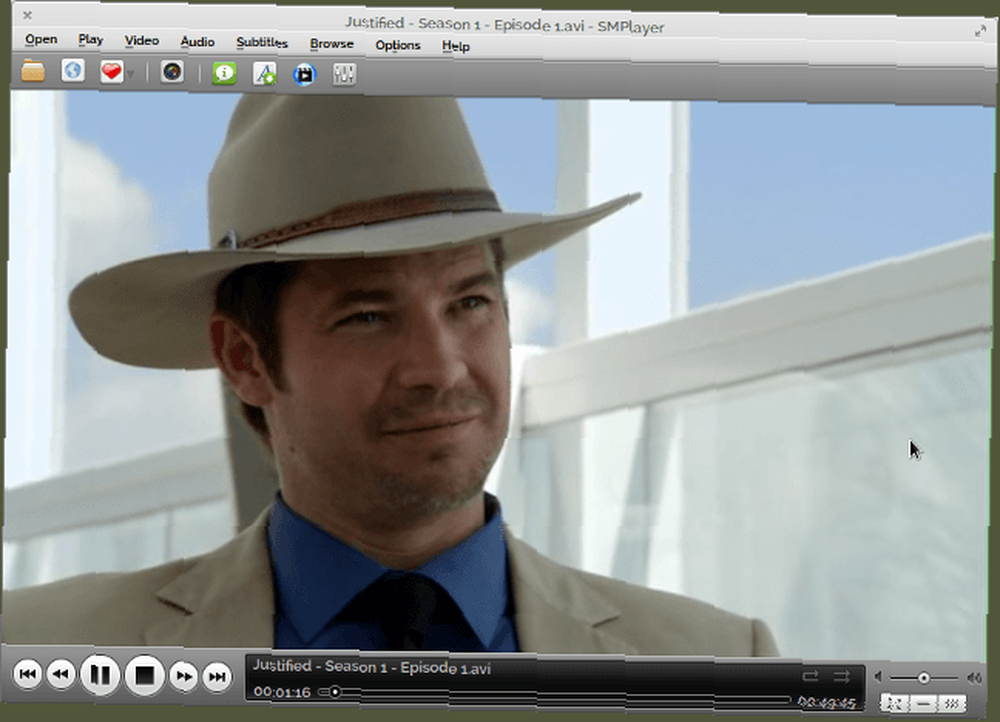Rewind the video
Image resolution: width=1000 pixels, height=722 pixels.
(x=61, y=674)
